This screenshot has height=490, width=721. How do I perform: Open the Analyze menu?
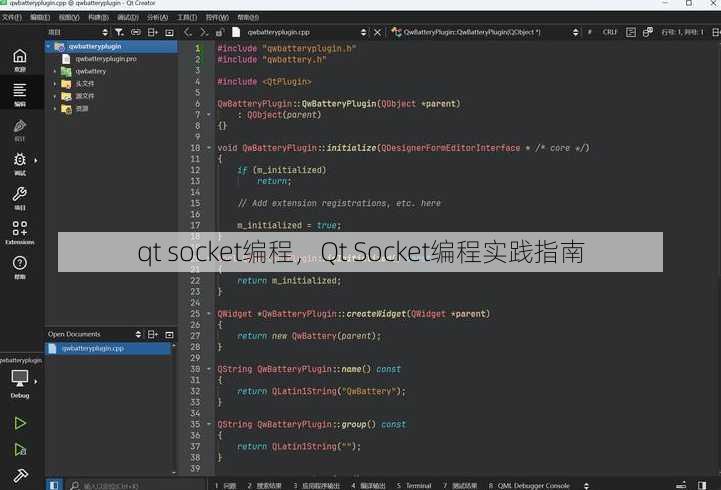click(x=157, y=17)
